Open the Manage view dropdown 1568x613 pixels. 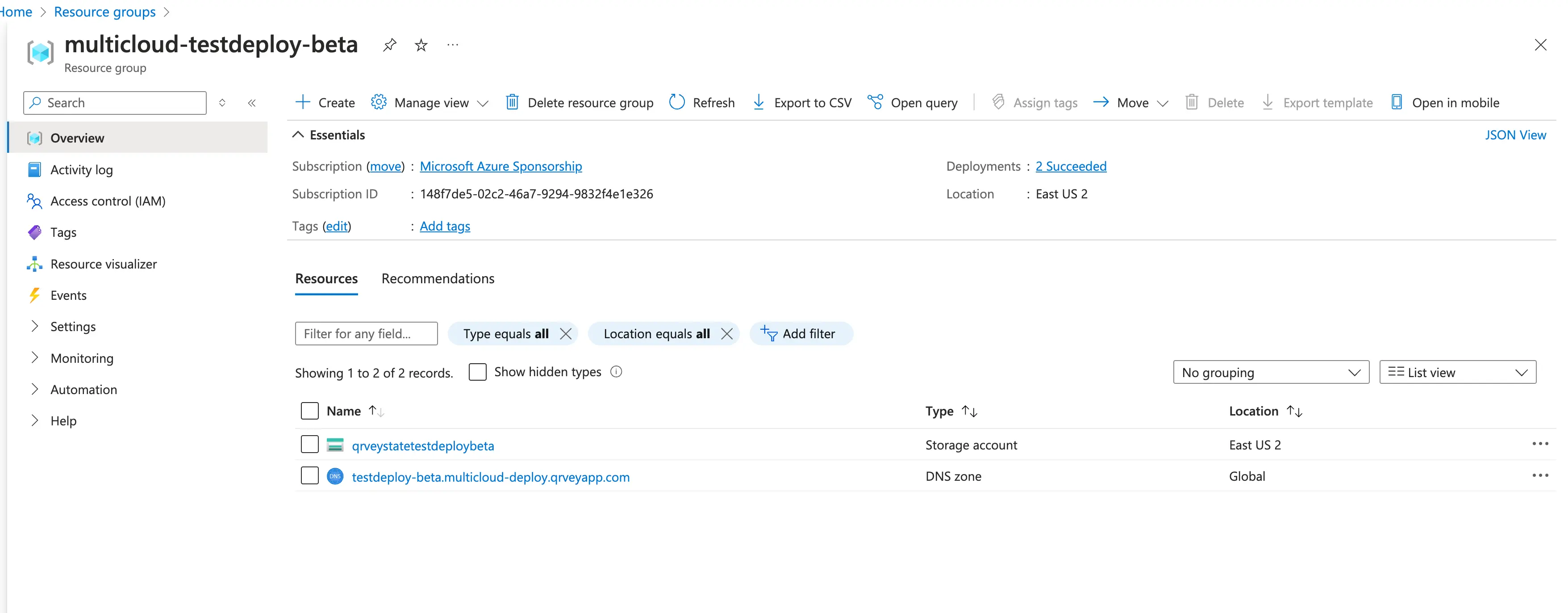pyautogui.click(x=430, y=102)
